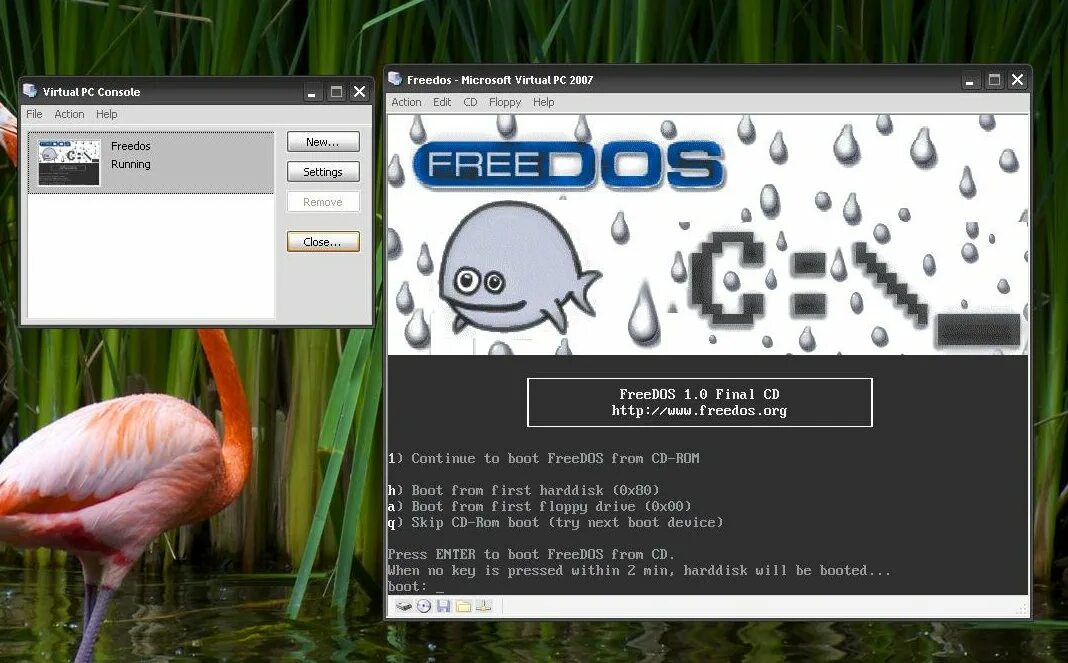Click the boot: prompt in the guest screen
Image resolution: width=1068 pixels, height=663 pixels.
point(407,587)
